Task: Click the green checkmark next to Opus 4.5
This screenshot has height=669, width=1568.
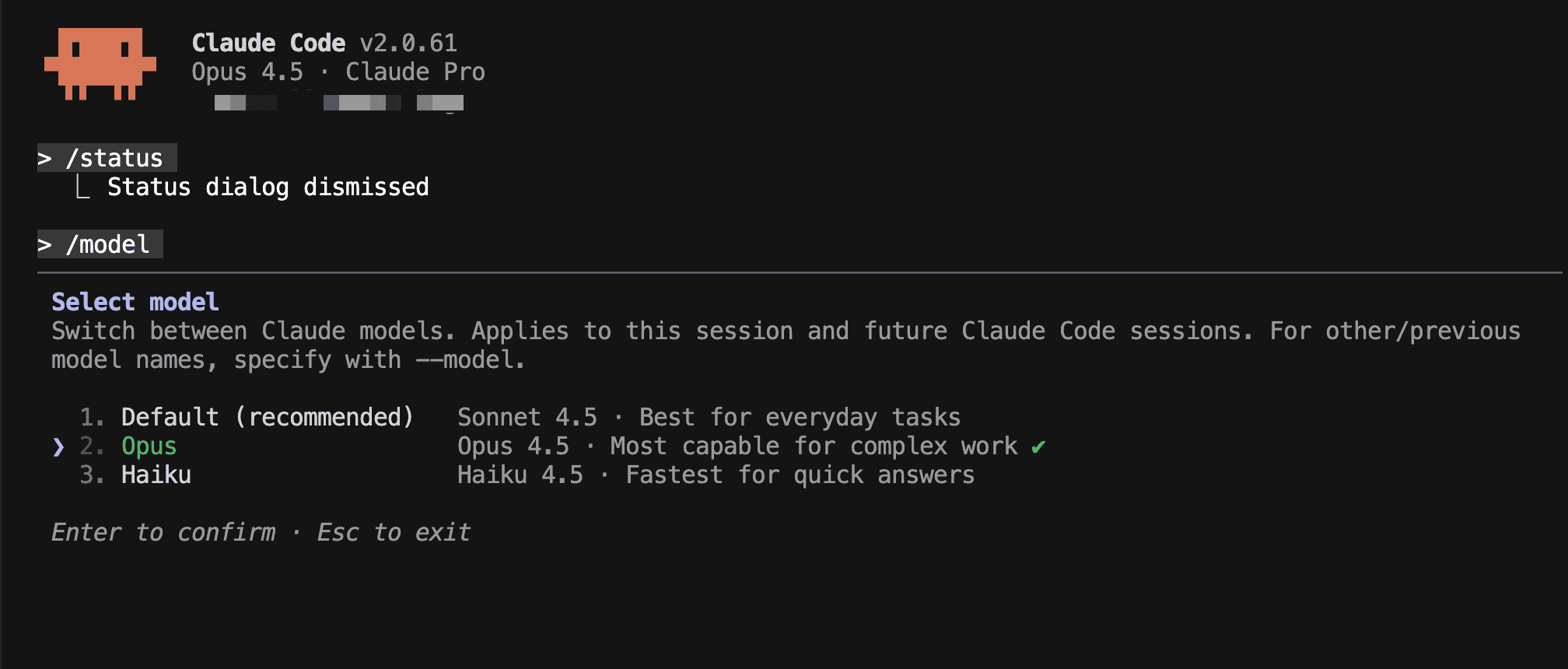Action: (1038, 447)
